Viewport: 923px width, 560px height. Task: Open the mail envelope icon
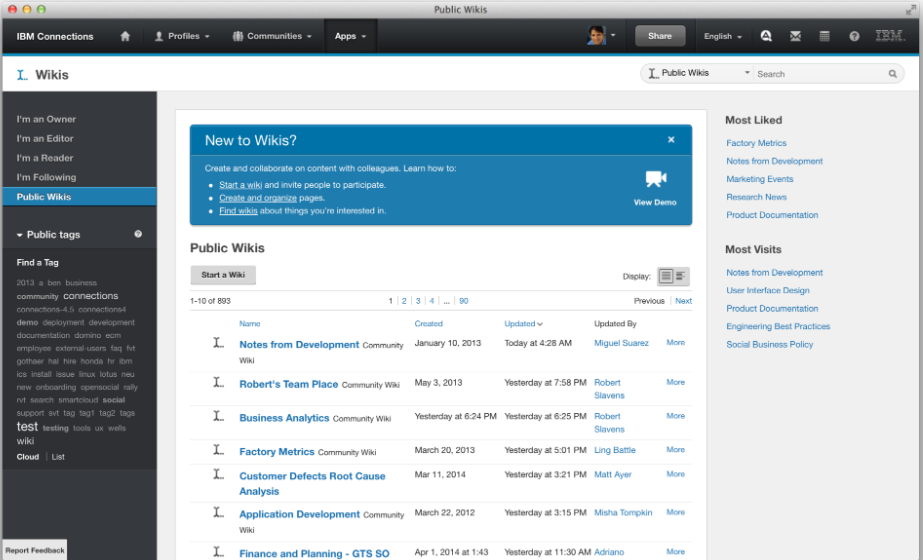pos(795,37)
